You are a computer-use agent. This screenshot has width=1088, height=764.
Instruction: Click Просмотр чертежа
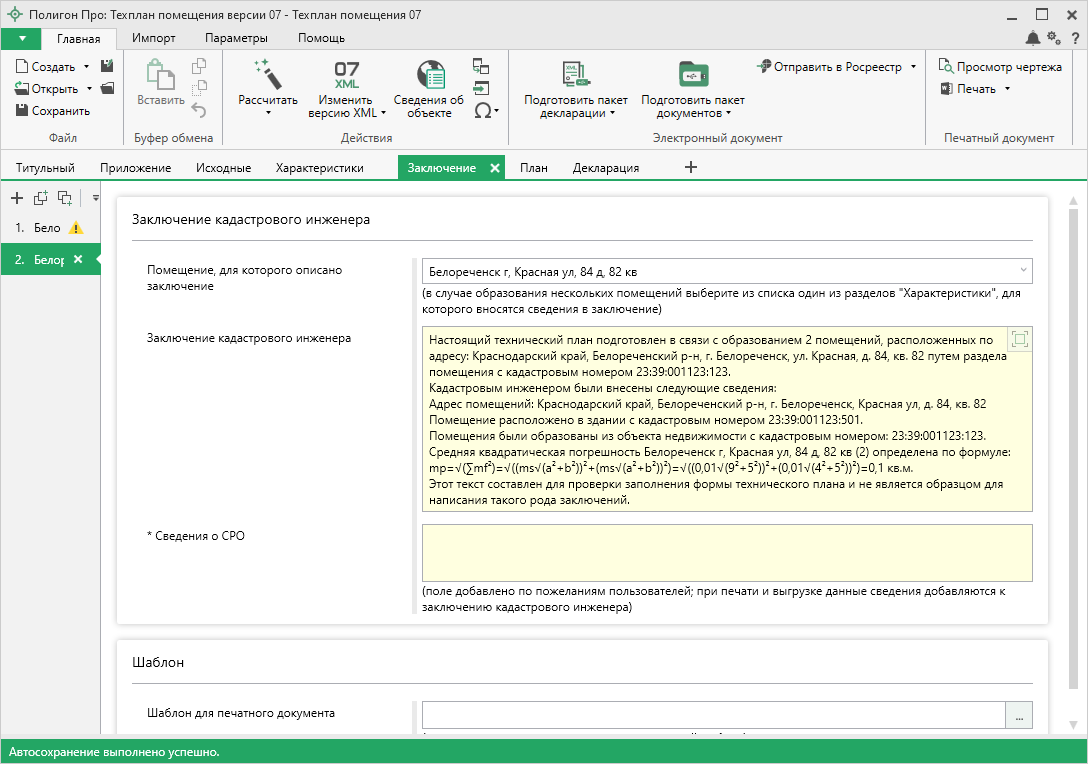1000,67
